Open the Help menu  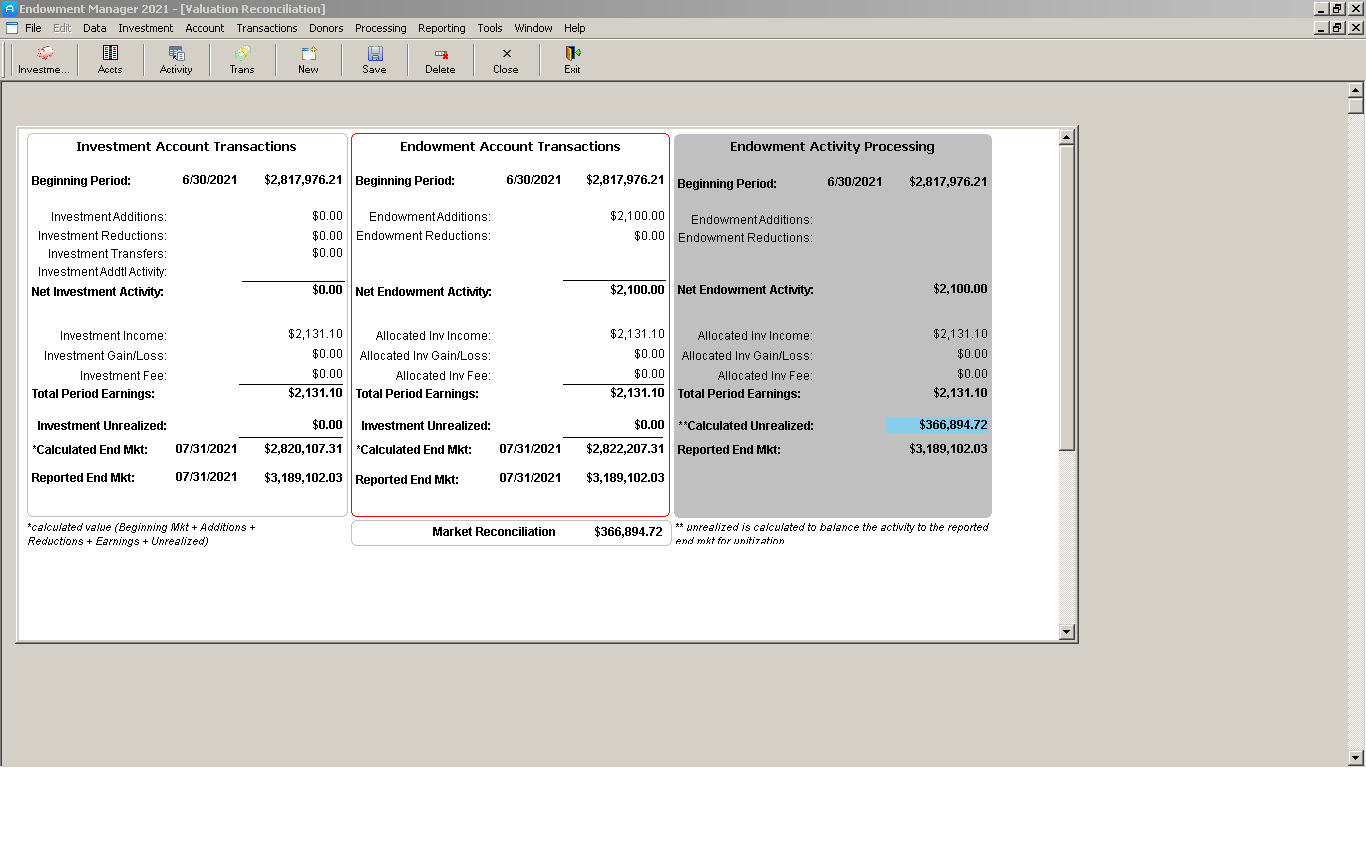pyautogui.click(x=574, y=28)
